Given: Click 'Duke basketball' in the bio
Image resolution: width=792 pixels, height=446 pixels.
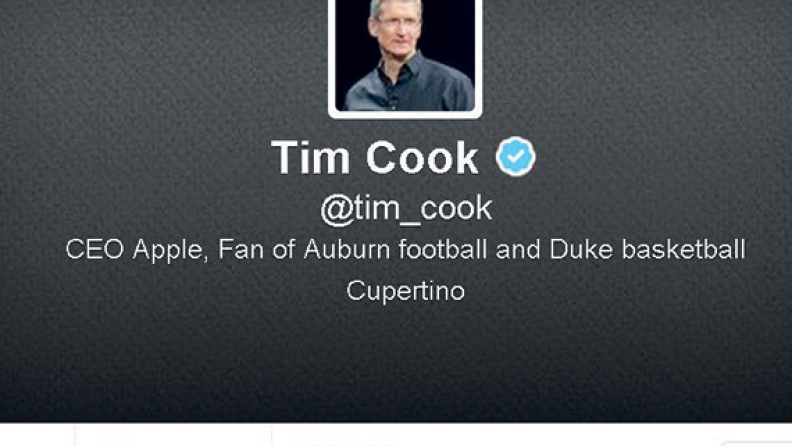Looking at the screenshot, I should (648, 250).
